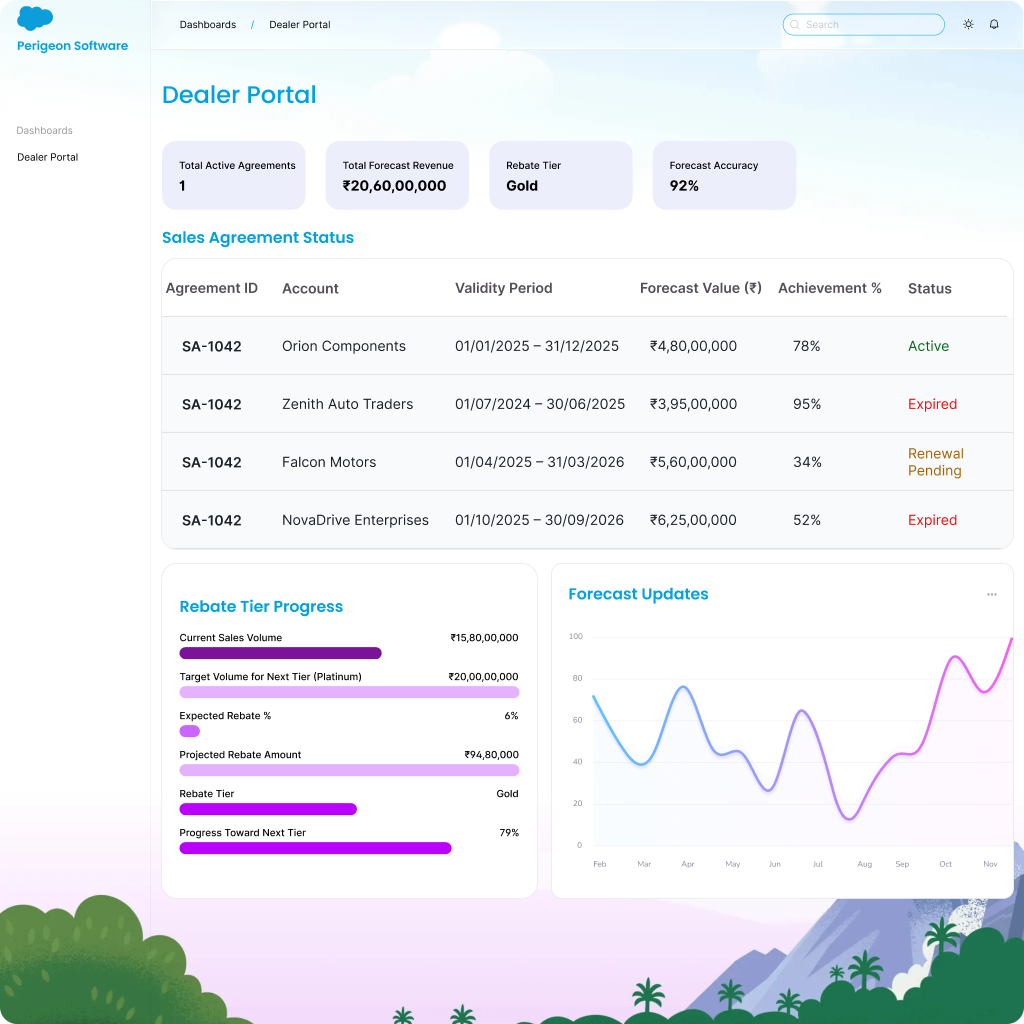The image size is (1024, 1024).
Task: Open the notifications bell icon
Action: pos(994,24)
